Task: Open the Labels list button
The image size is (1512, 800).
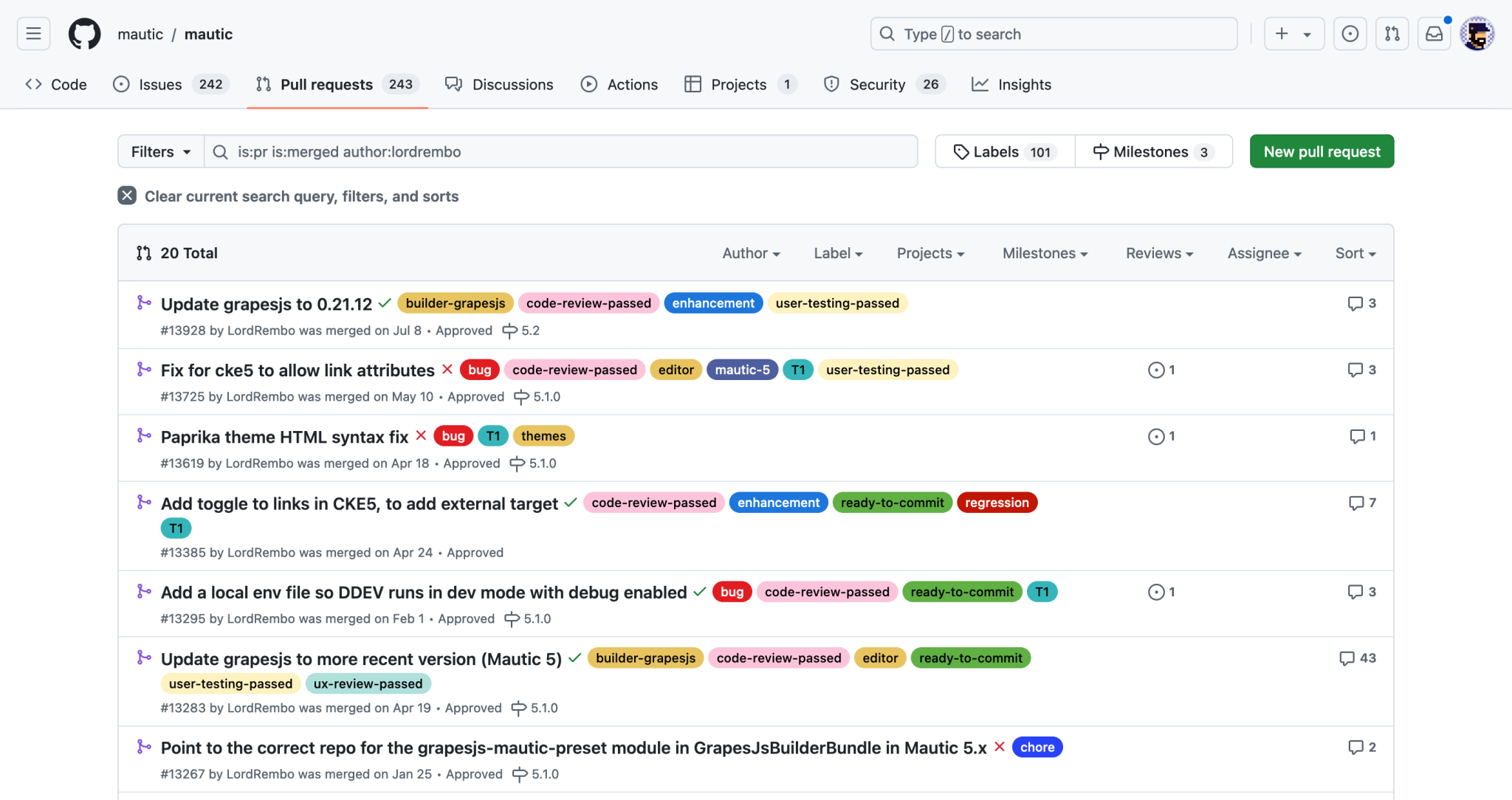Action: [1005, 151]
